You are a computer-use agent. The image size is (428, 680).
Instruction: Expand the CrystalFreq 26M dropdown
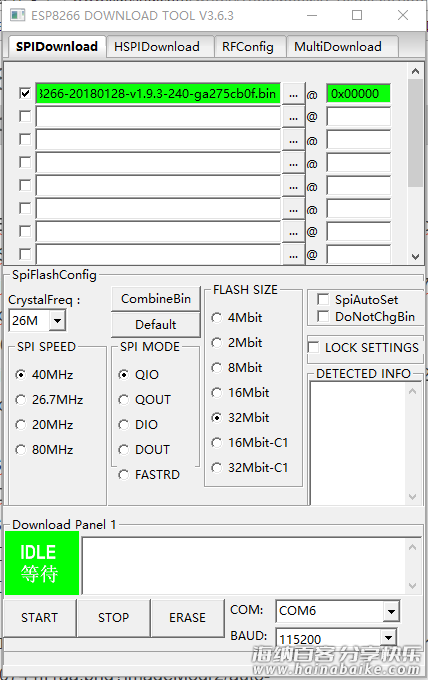click(57, 321)
